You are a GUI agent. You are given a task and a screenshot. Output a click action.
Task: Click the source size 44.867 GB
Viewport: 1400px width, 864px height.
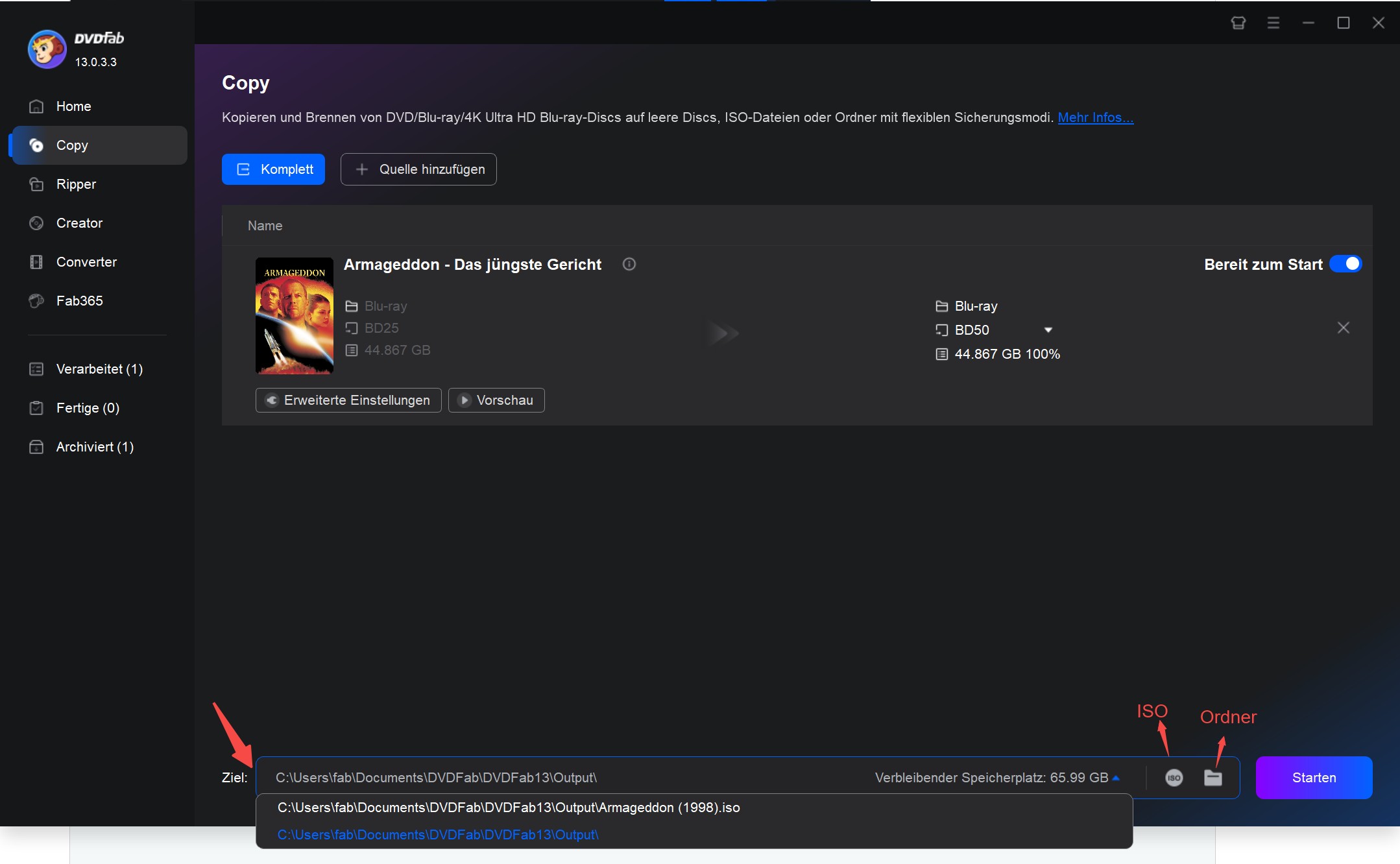tap(397, 350)
